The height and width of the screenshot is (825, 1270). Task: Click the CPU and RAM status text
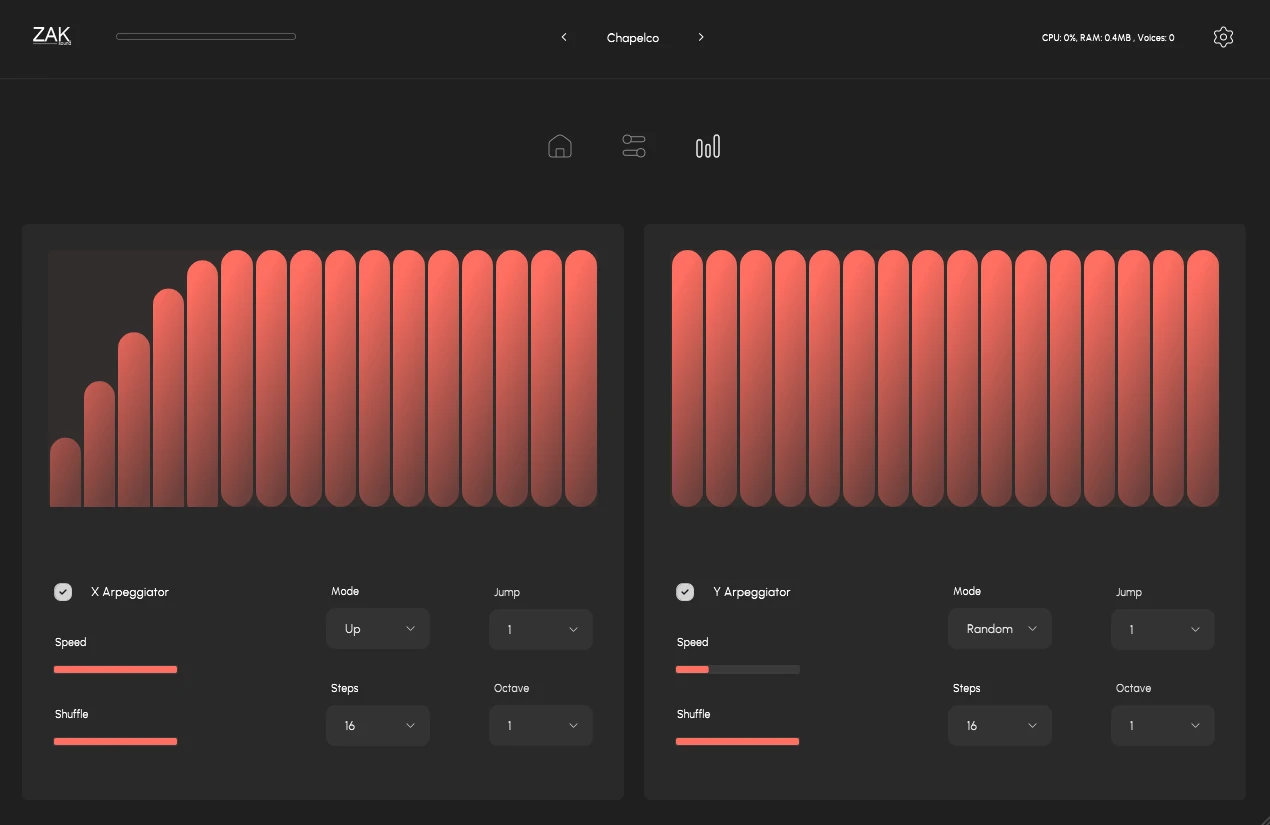1108,38
